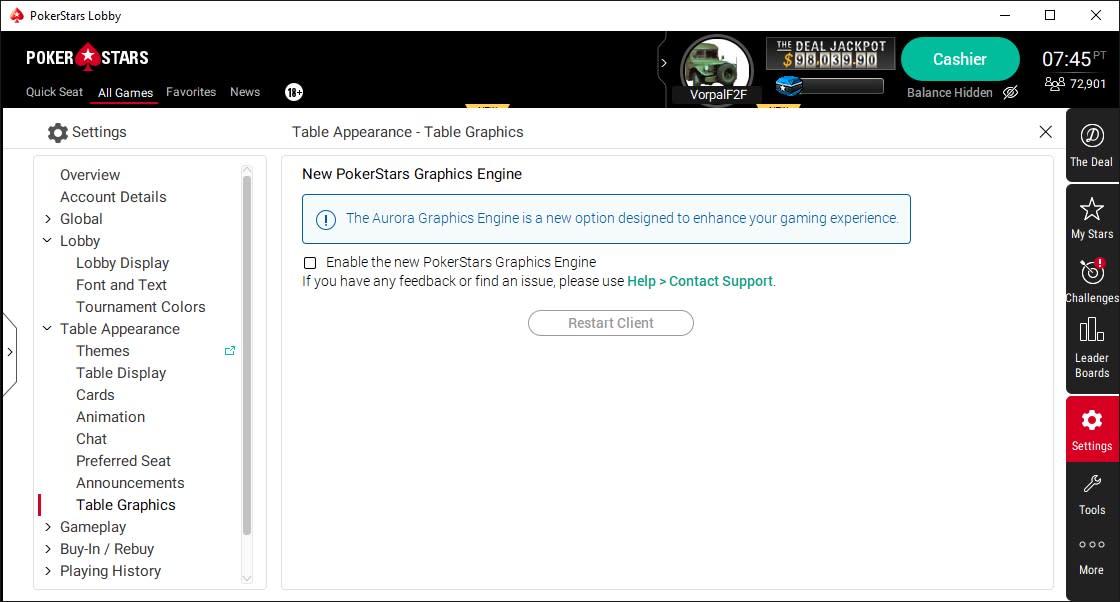Open Lobby Display settings
The height and width of the screenshot is (602, 1120).
(x=123, y=263)
